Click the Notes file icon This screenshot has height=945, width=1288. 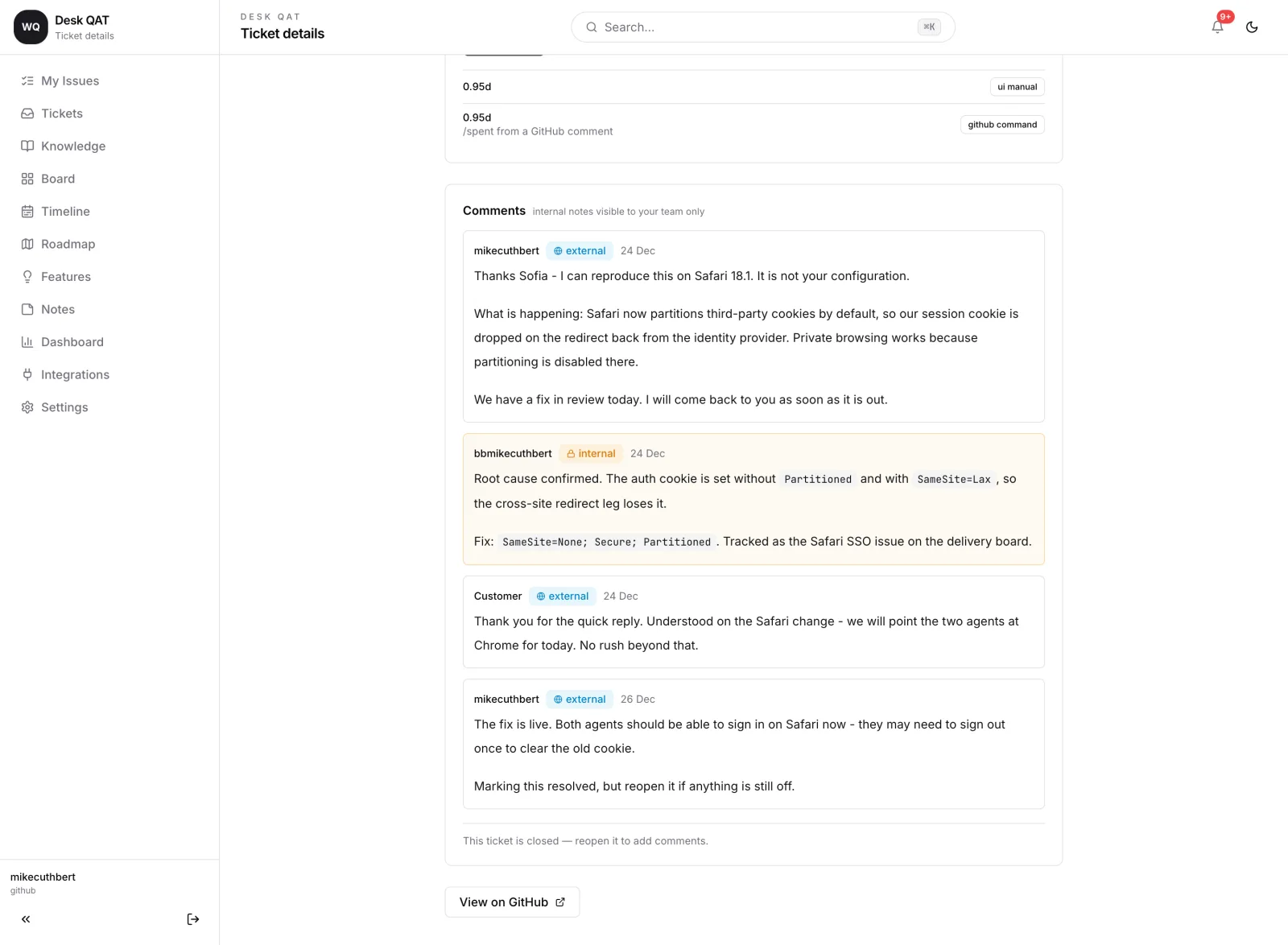pyautogui.click(x=27, y=309)
